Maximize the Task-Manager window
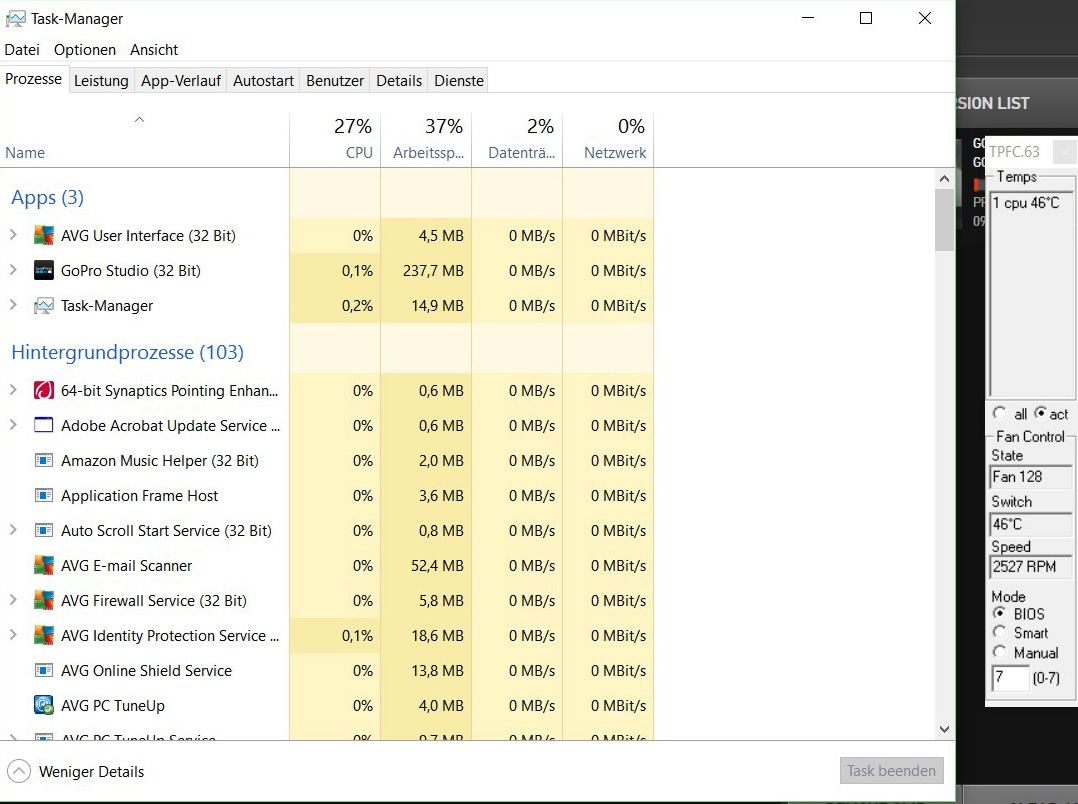Screen dimensions: 1078x804 click(866, 19)
